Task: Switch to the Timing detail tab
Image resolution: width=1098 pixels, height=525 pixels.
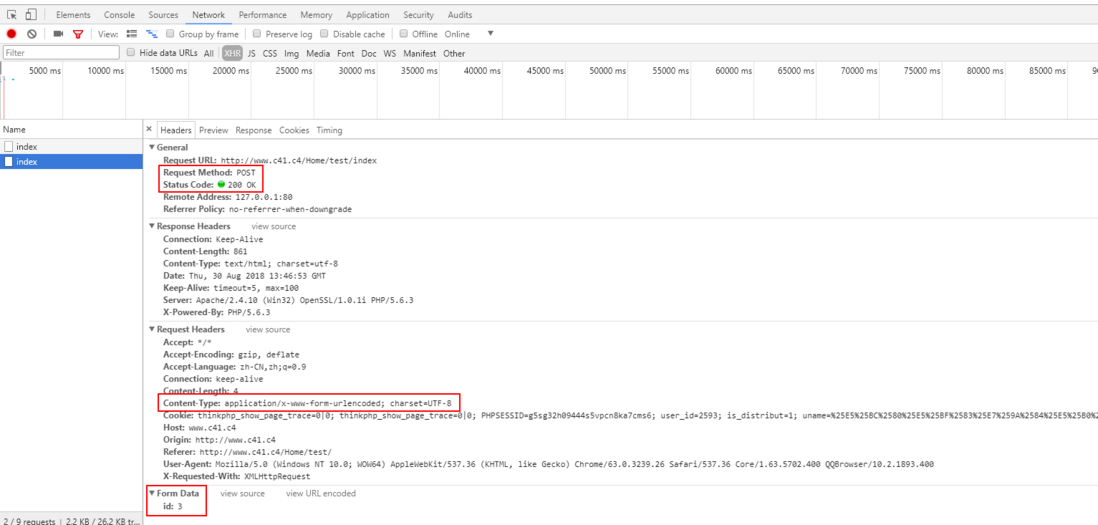Action: [x=329, y=130]
